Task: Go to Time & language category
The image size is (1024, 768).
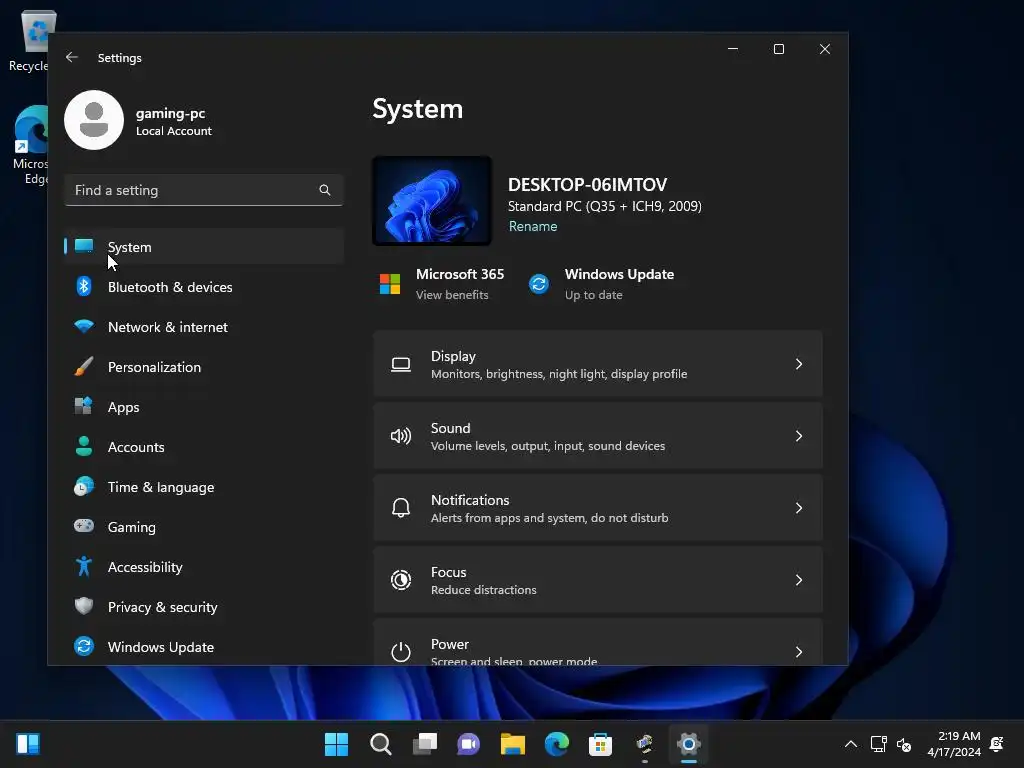Action: 204,487
